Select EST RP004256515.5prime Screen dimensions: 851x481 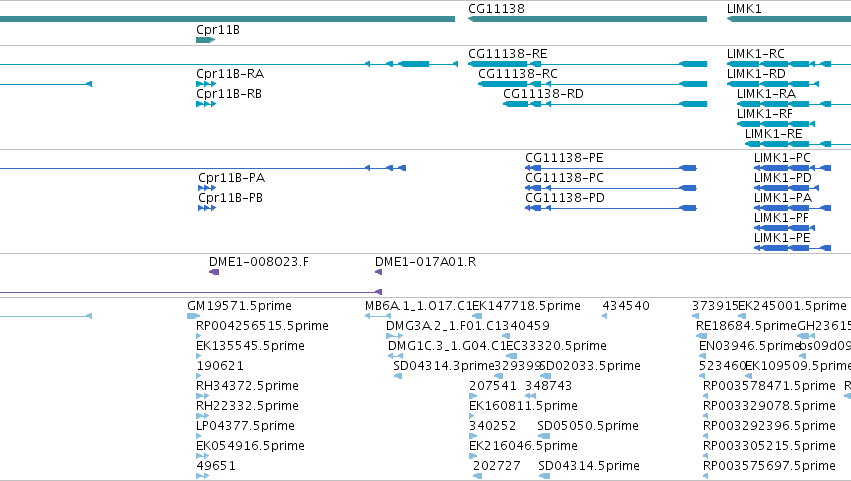(262, 326)
